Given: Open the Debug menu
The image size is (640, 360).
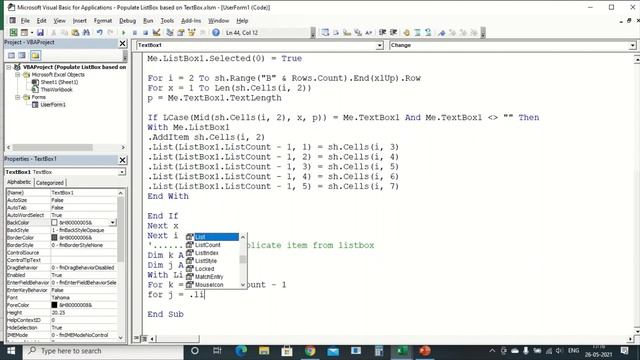Looking at the screenshot, I should coord(127,21).
